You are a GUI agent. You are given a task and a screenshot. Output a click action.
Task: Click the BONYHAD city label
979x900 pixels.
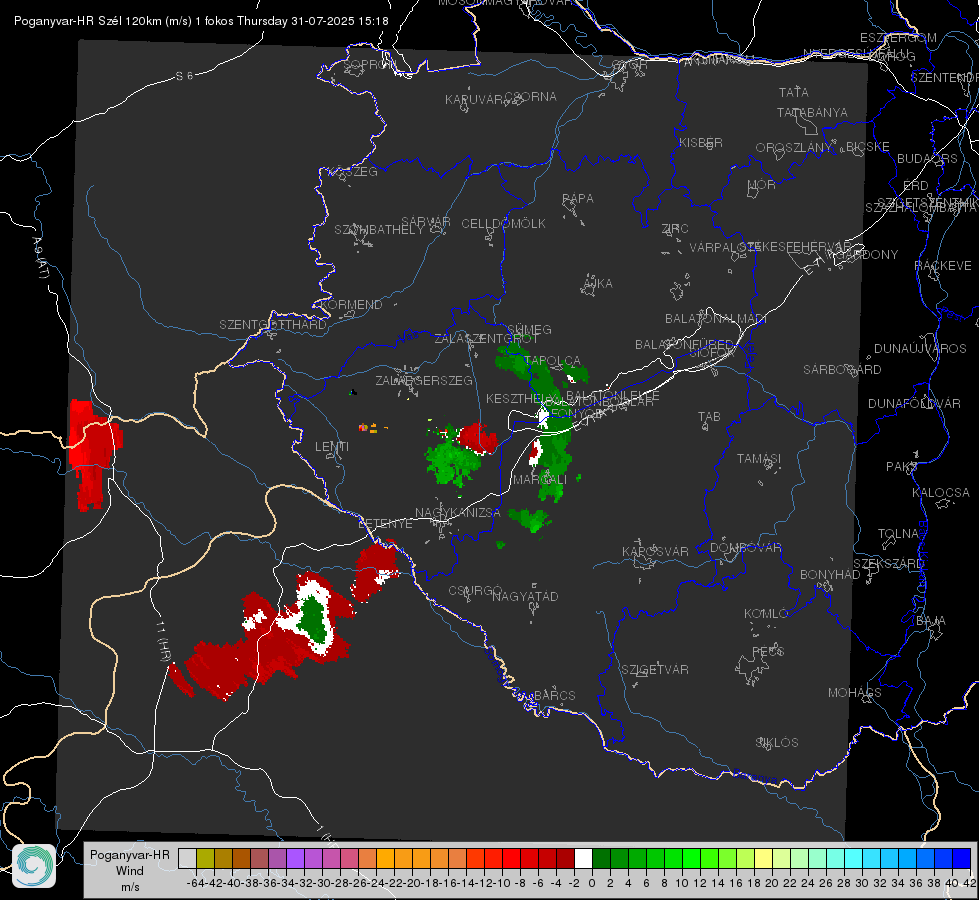coord(830,575)
